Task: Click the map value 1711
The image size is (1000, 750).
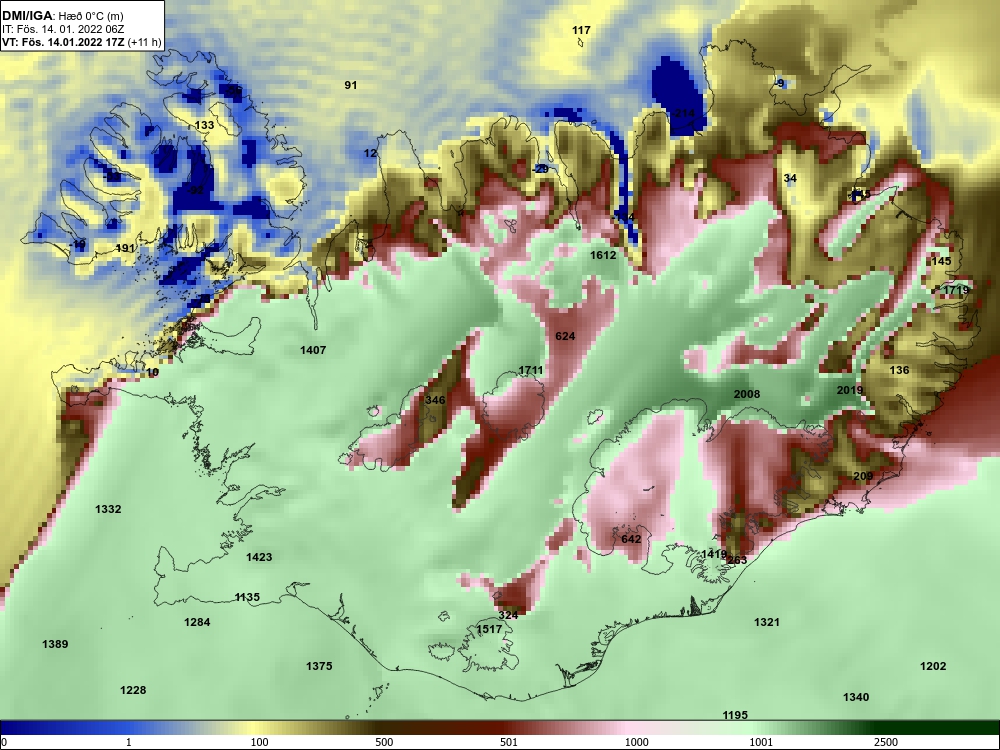Action: (x=531, y=371)
